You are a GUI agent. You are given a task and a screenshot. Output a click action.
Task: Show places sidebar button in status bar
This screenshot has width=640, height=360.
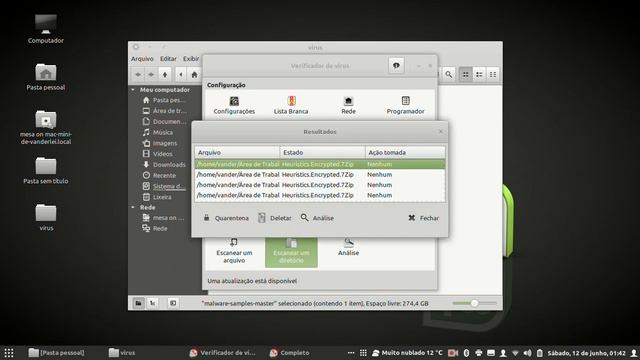[138, 303]
